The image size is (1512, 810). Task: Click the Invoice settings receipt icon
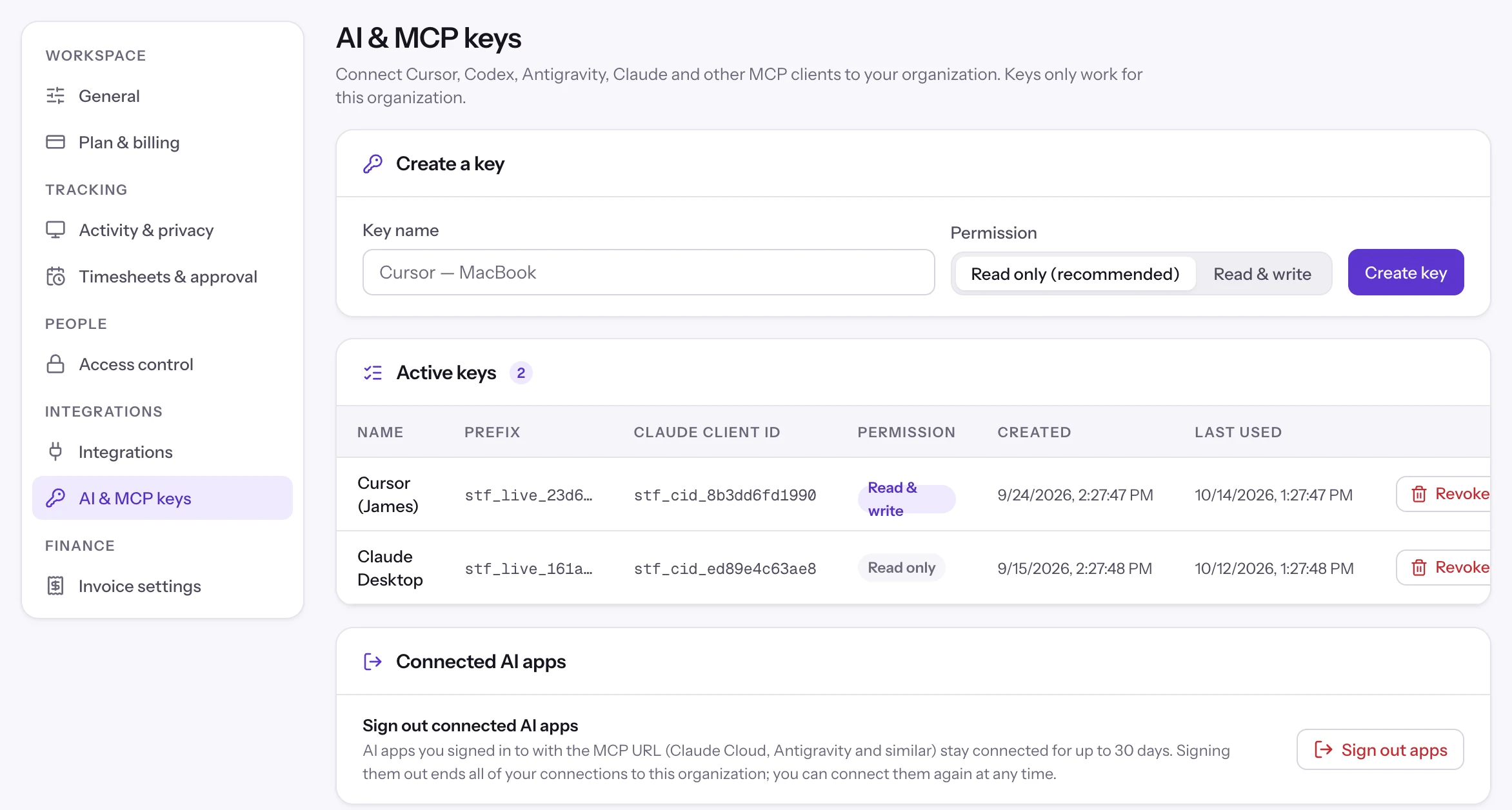click(55, 586)
